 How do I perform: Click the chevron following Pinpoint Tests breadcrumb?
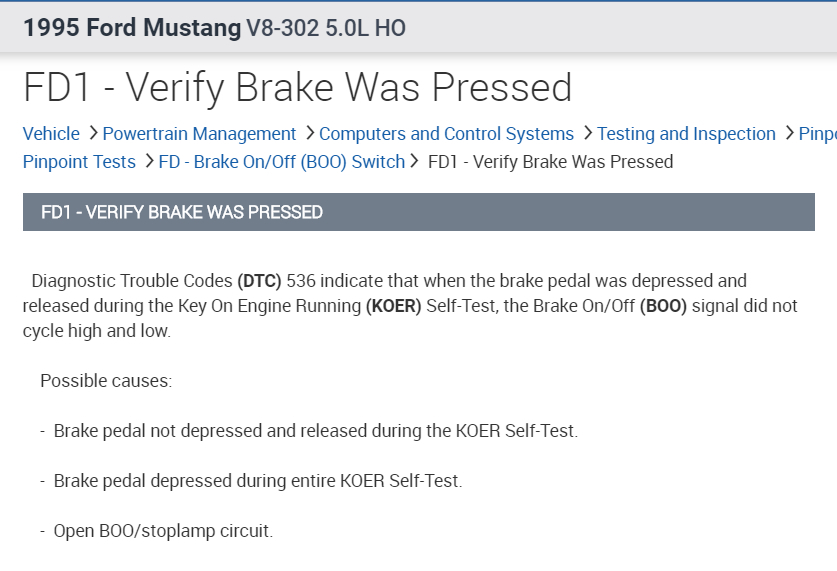click(x=148, y=161)
